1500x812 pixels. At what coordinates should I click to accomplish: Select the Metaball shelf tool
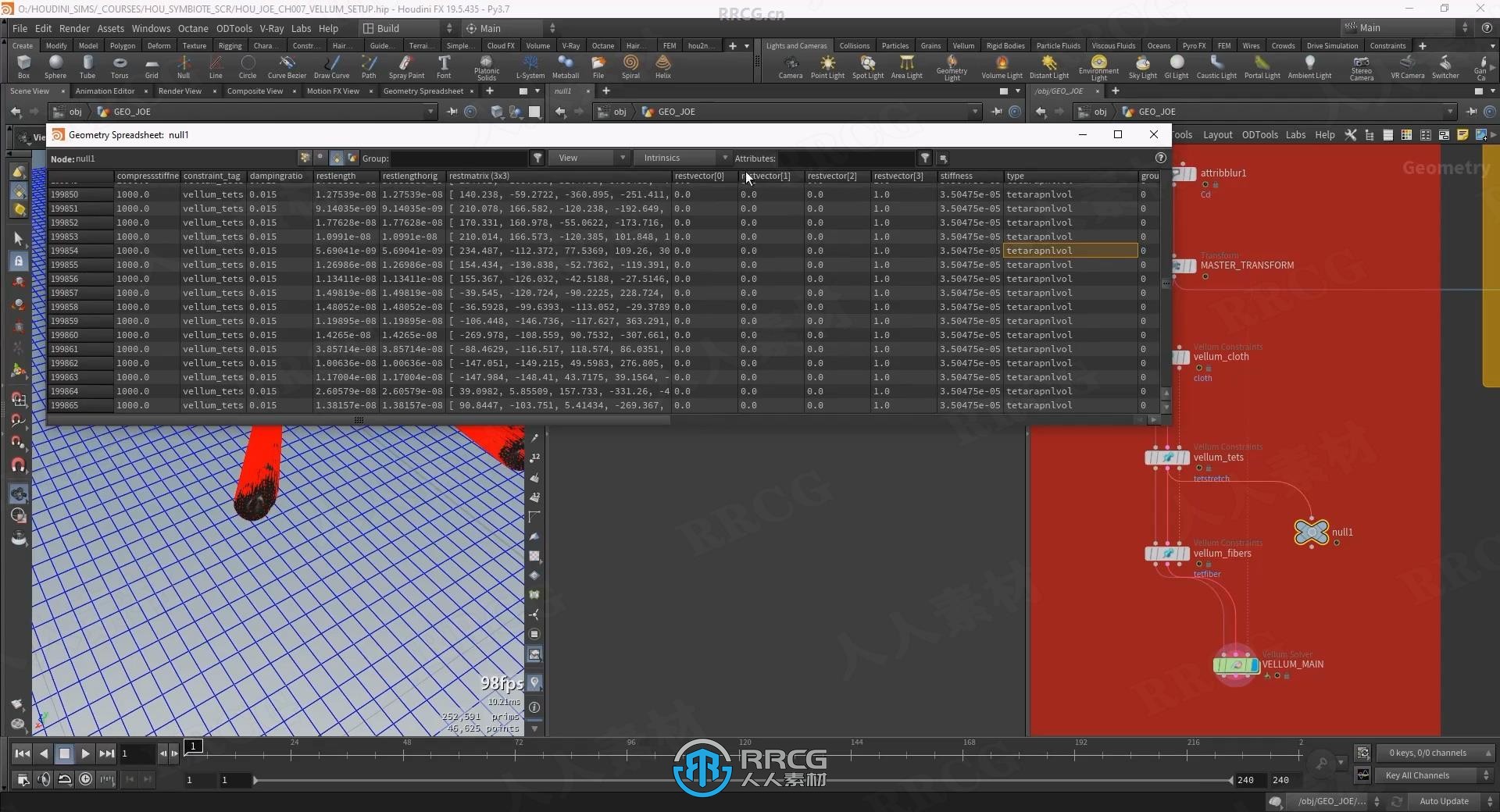[565, 67]
